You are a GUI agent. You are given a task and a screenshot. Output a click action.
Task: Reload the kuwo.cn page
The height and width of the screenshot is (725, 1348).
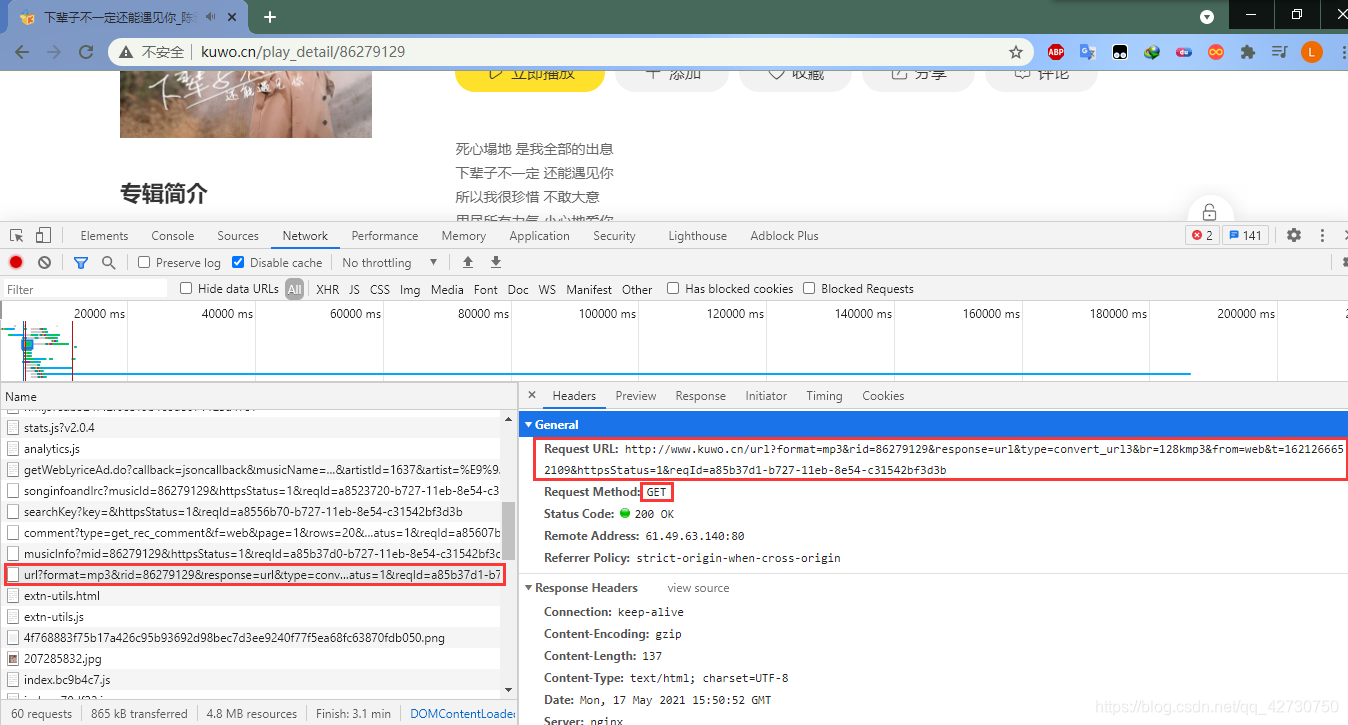[x=86, y=52]
